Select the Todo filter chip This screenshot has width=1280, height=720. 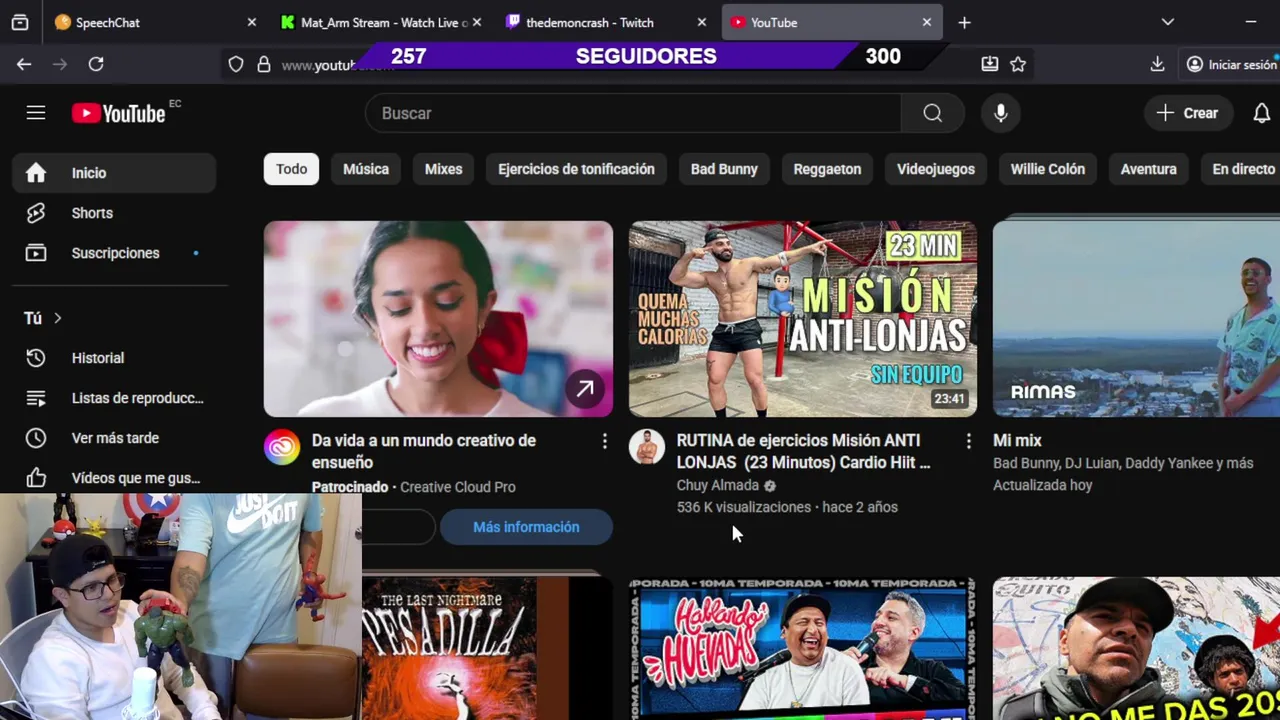point(291,169)
